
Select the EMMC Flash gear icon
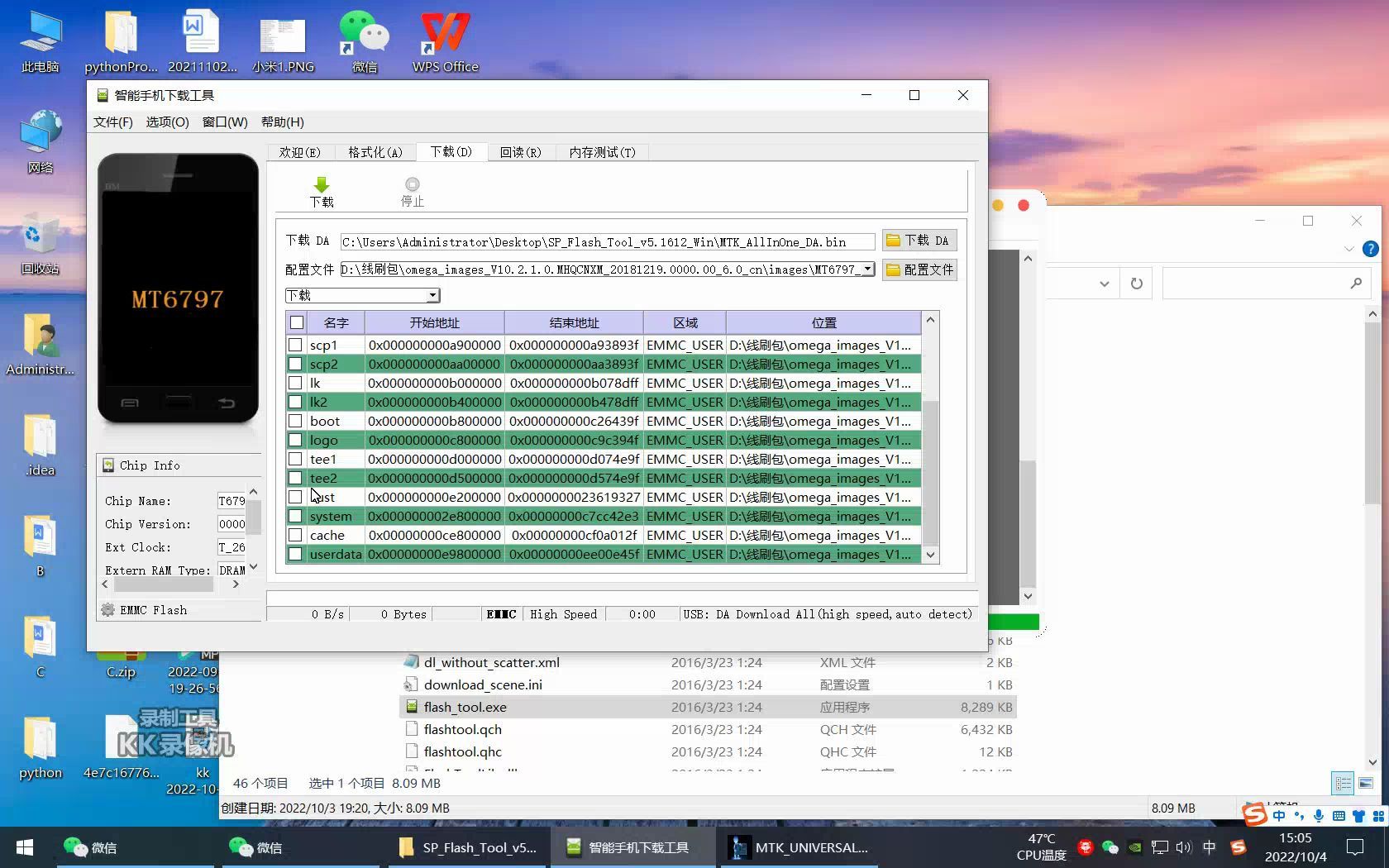108,610
